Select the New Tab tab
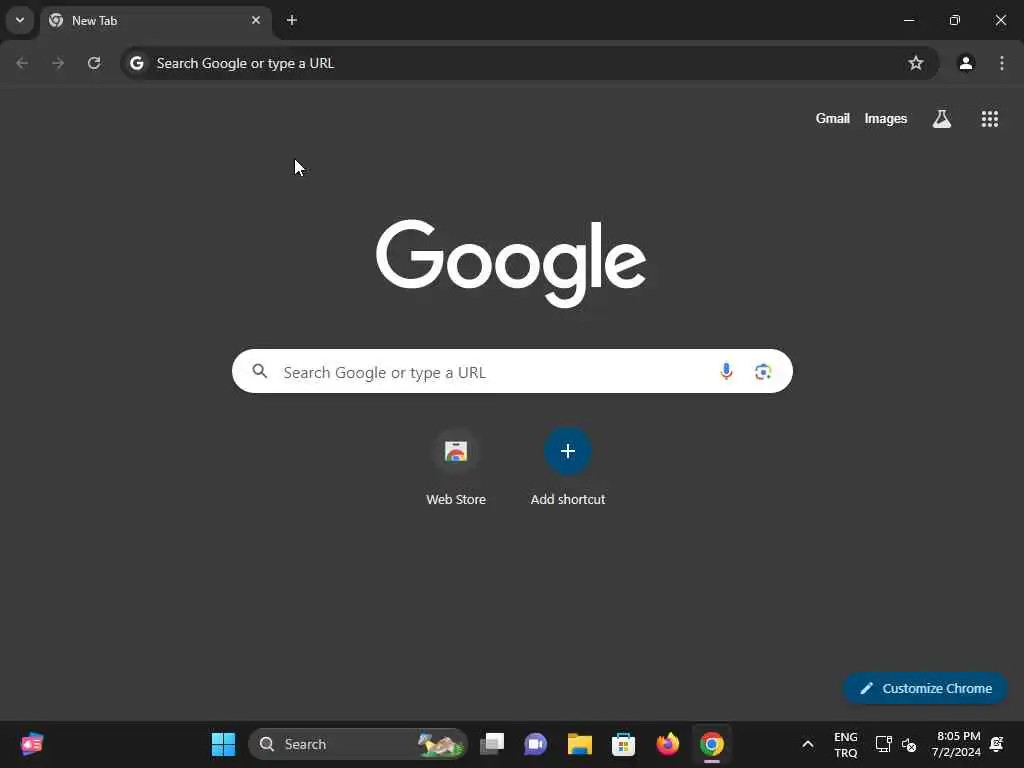This screenshot has width=1024, height=768. 155,21
